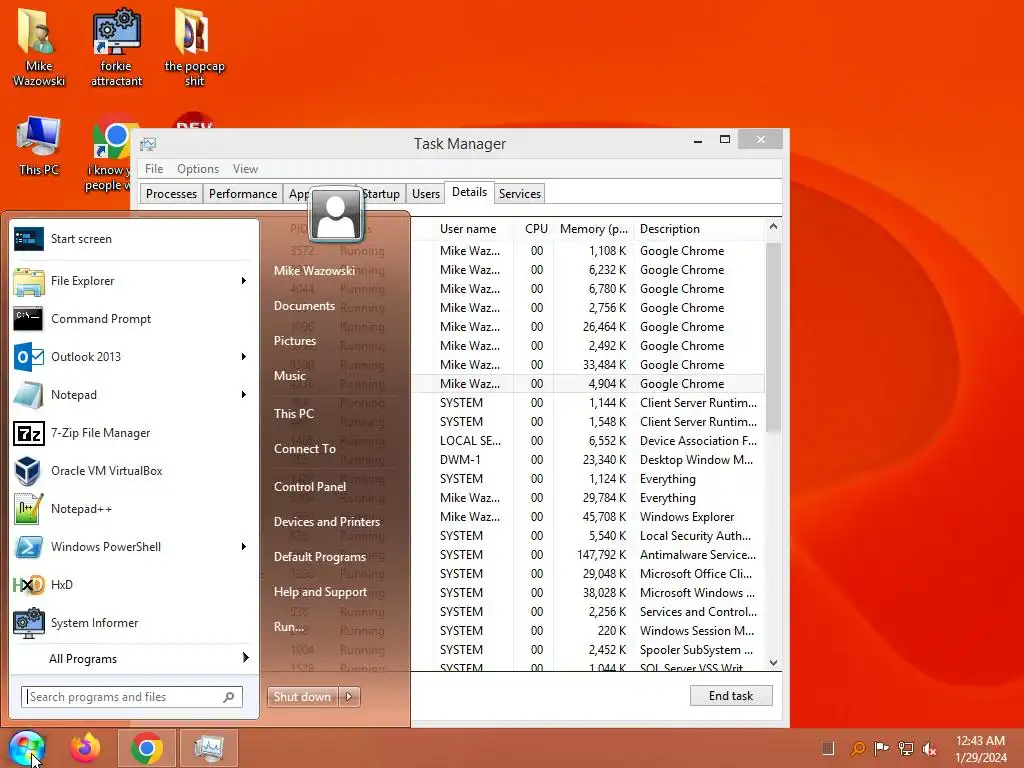
Task: Sort by Description column header
Action: 699,229
